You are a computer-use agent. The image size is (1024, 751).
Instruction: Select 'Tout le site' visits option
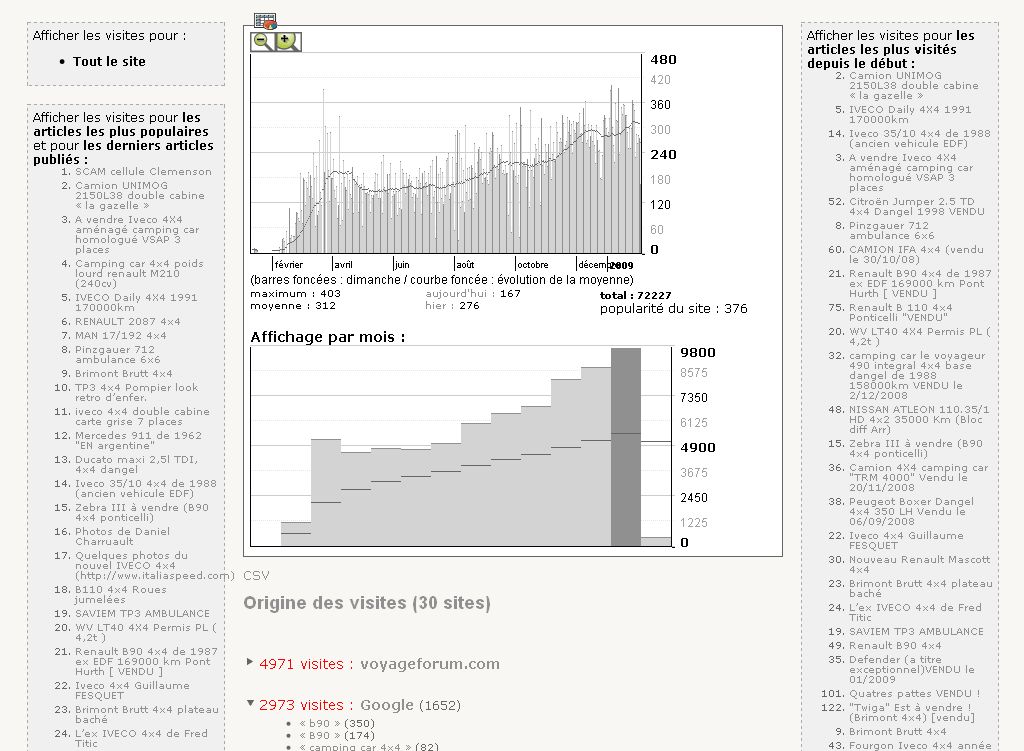click(x=109, y=61)
